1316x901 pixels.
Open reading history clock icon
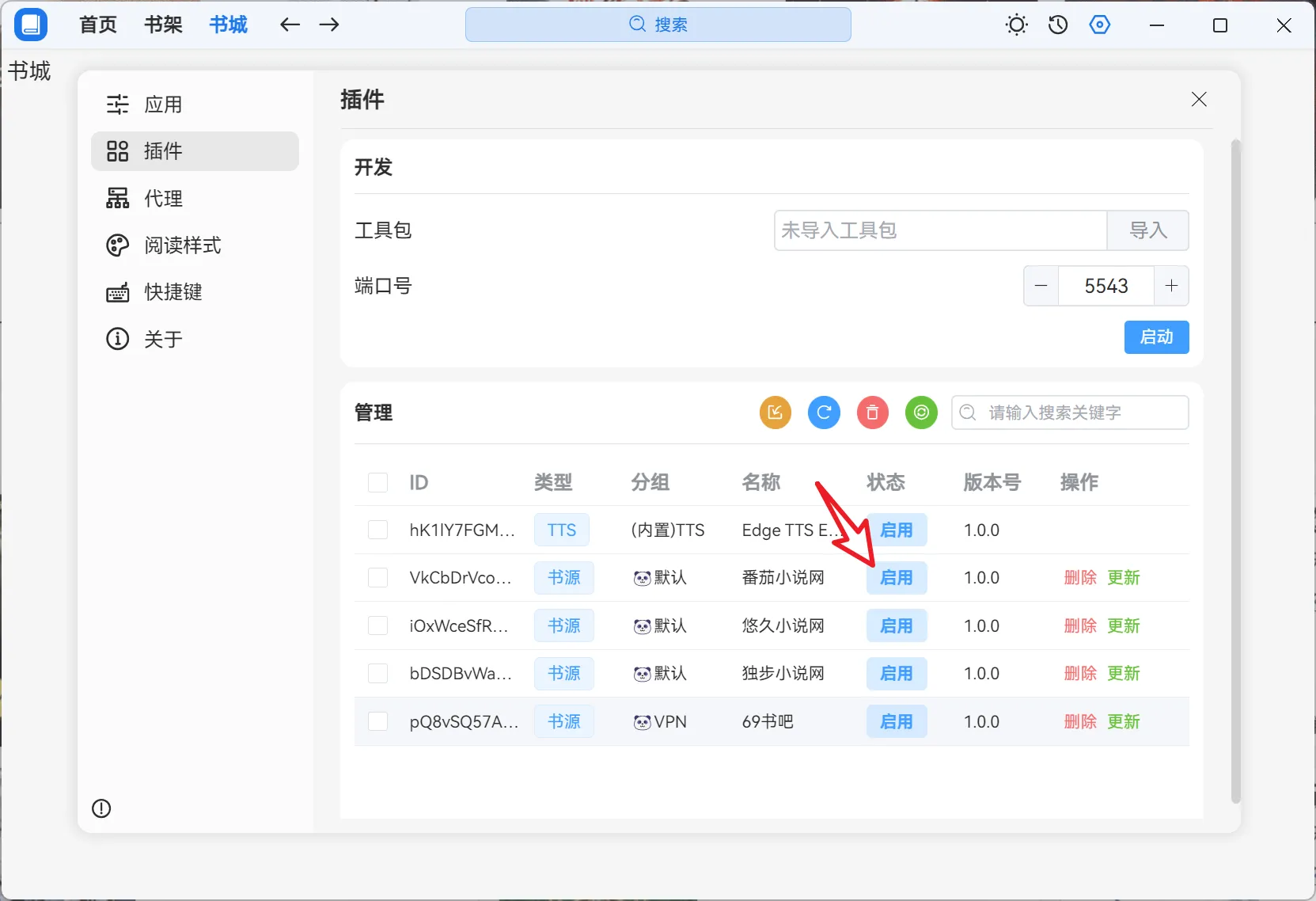(1058, 25)
